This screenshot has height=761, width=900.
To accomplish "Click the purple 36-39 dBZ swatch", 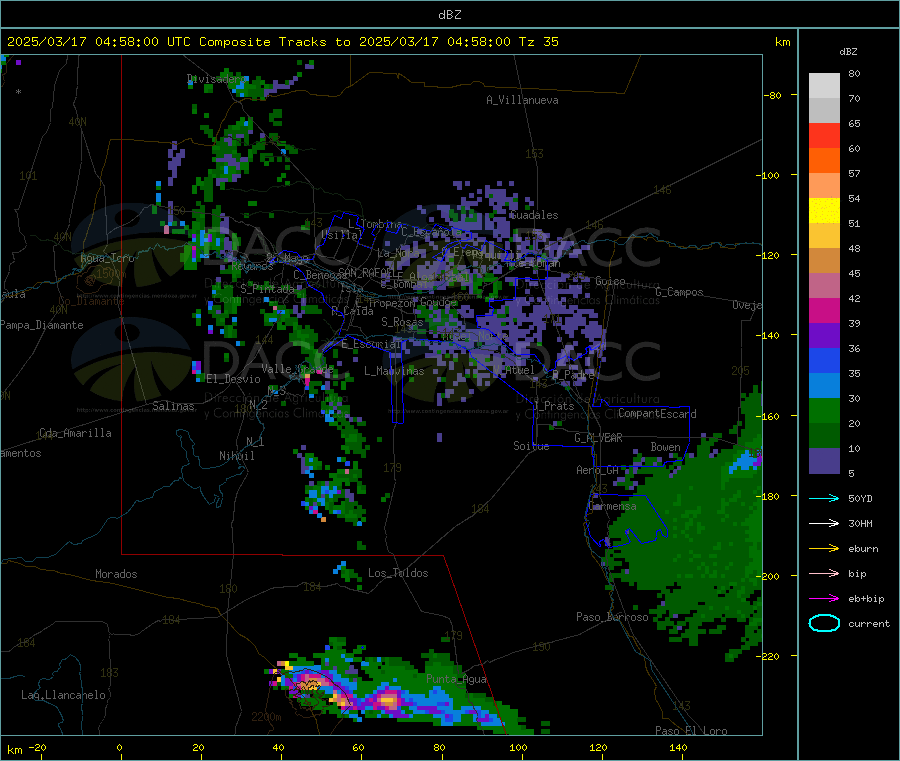I will pyautogui.click(x=824, y=336).
